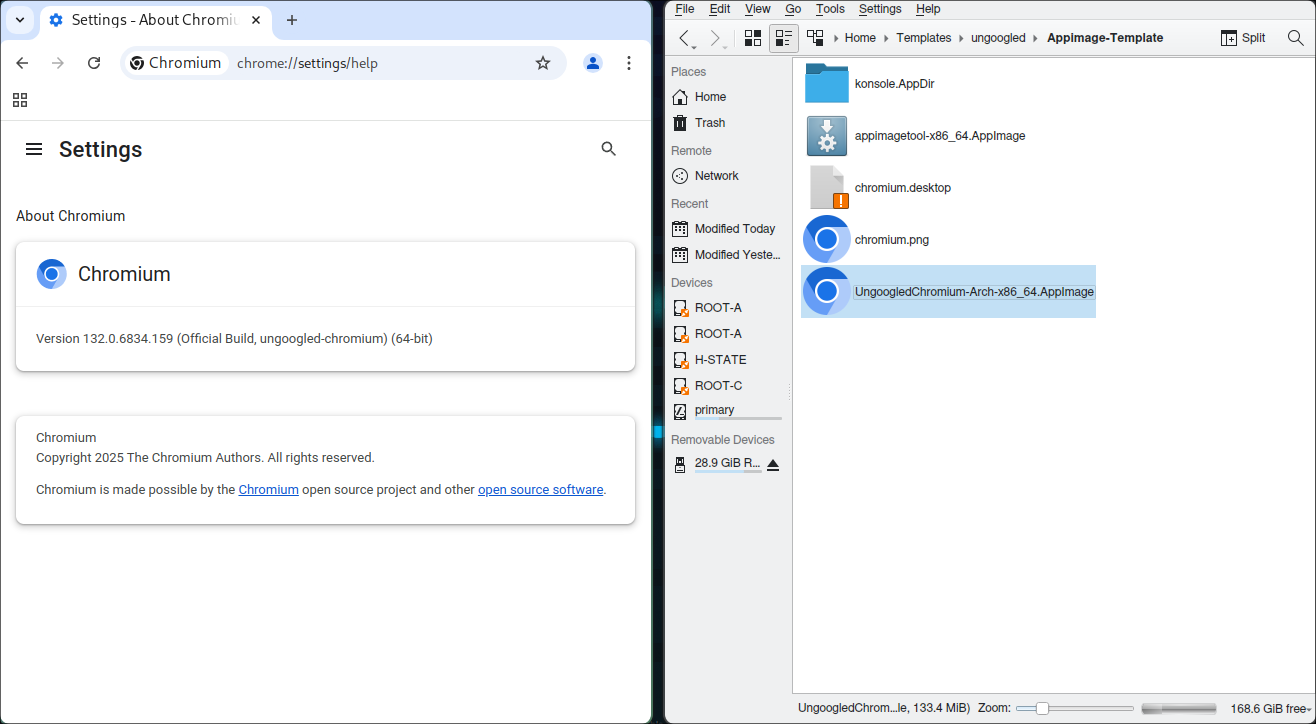Bookmark this page with the star icon

coord(543,63)
